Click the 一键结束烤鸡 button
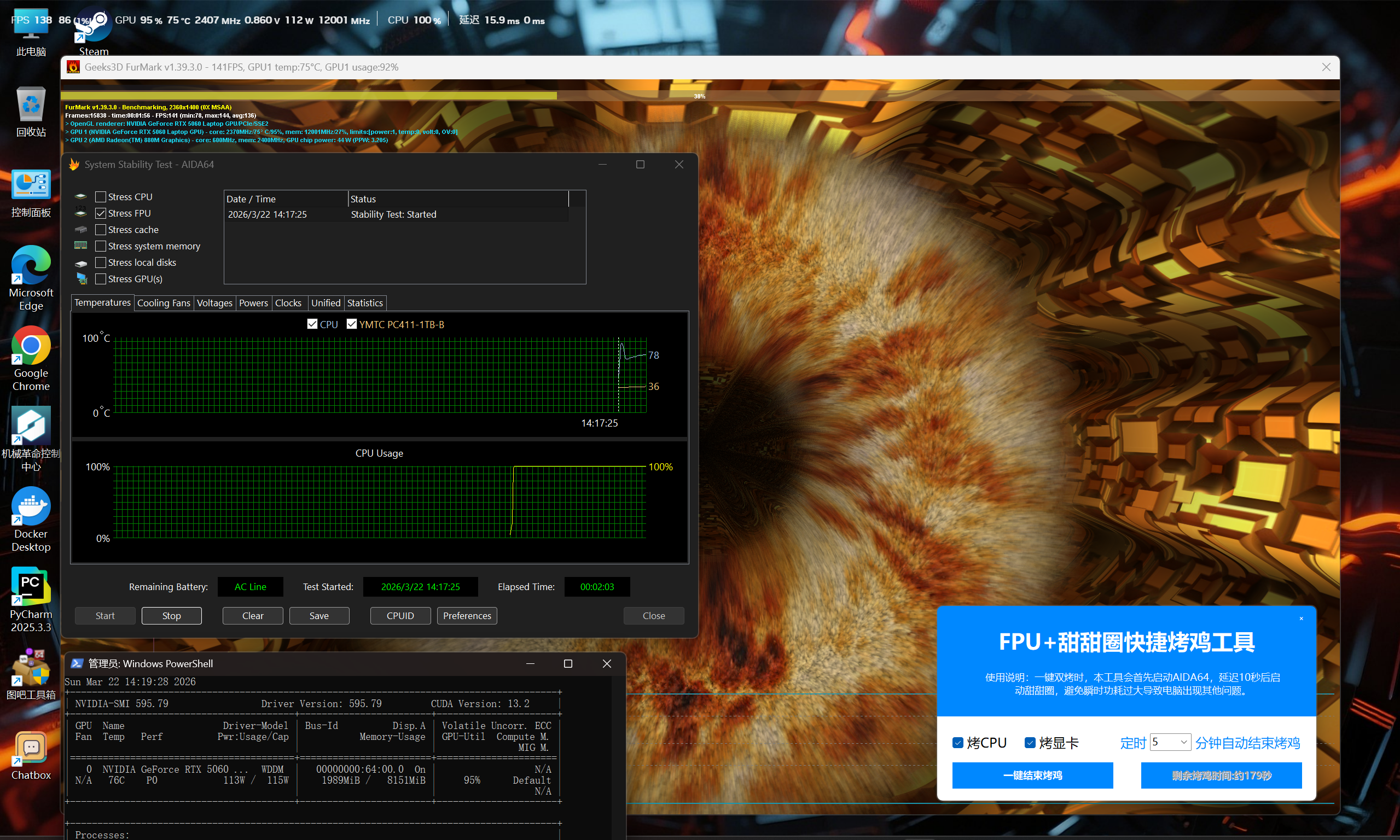The height and width of the screenshot is (840, 1400). pos(1032,775)
